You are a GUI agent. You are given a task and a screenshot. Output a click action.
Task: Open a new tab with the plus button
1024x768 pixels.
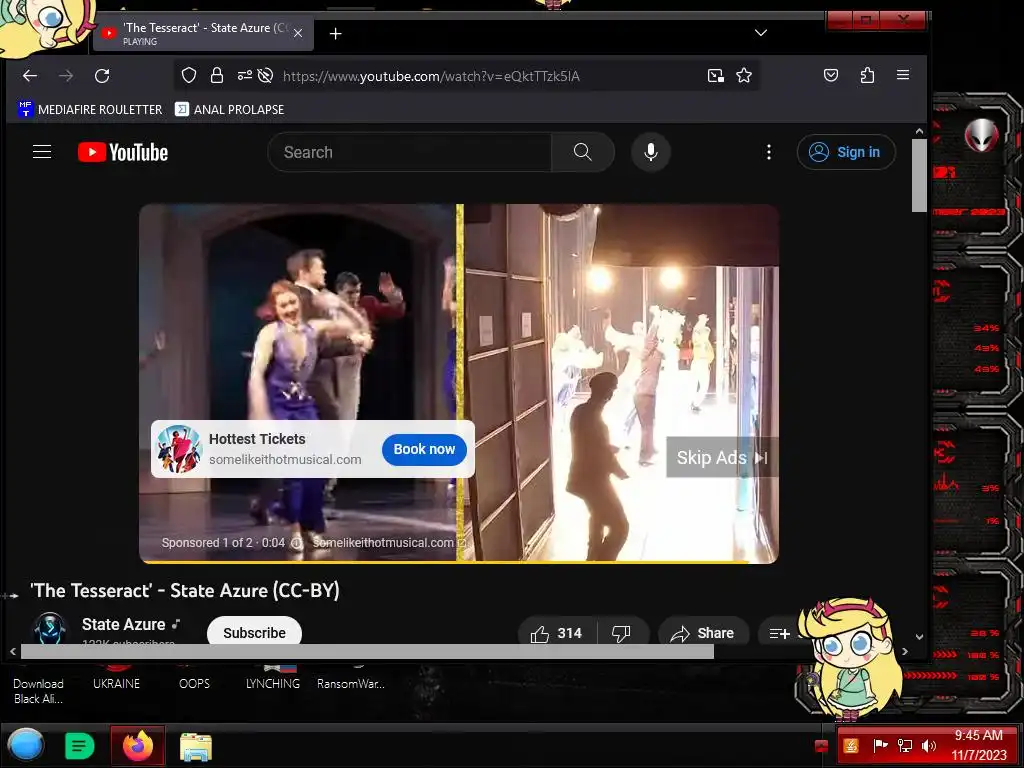(x=336, y=33)
